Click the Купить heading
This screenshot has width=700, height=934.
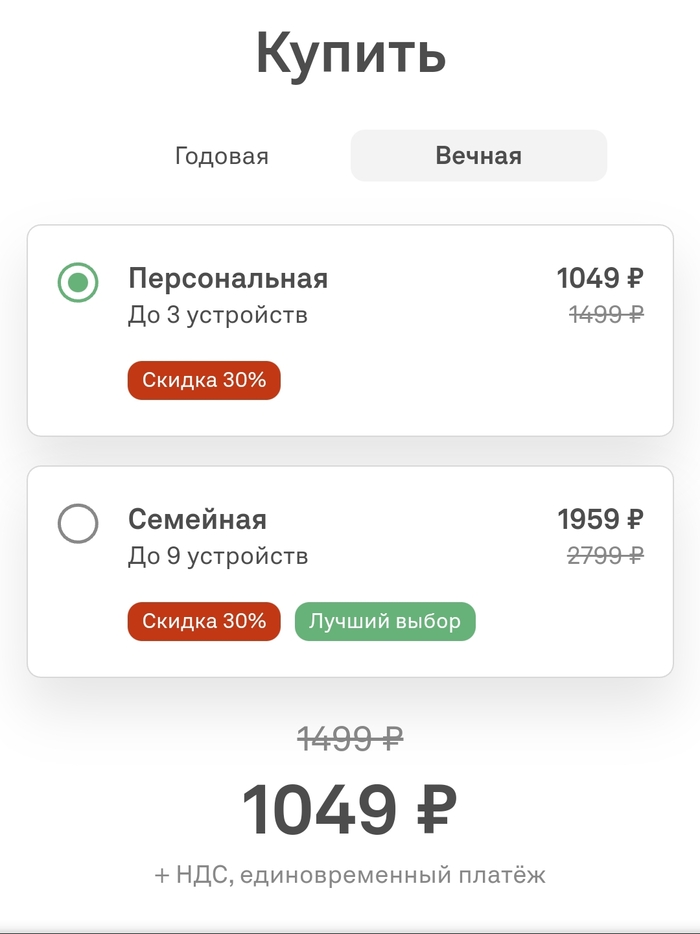pyautogui.click(x=350, y=52)
